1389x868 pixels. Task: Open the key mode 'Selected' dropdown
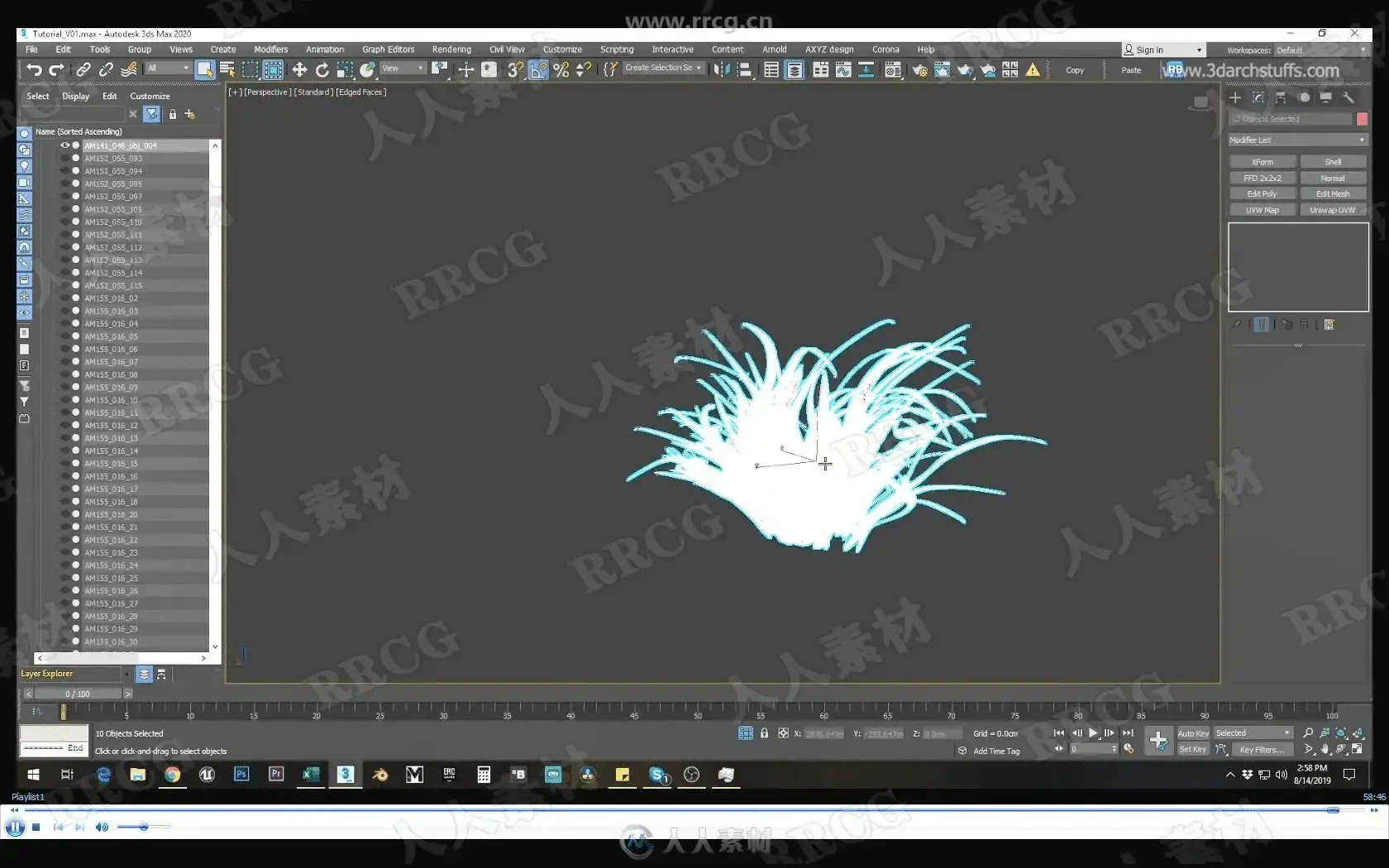pos(1253,733)
